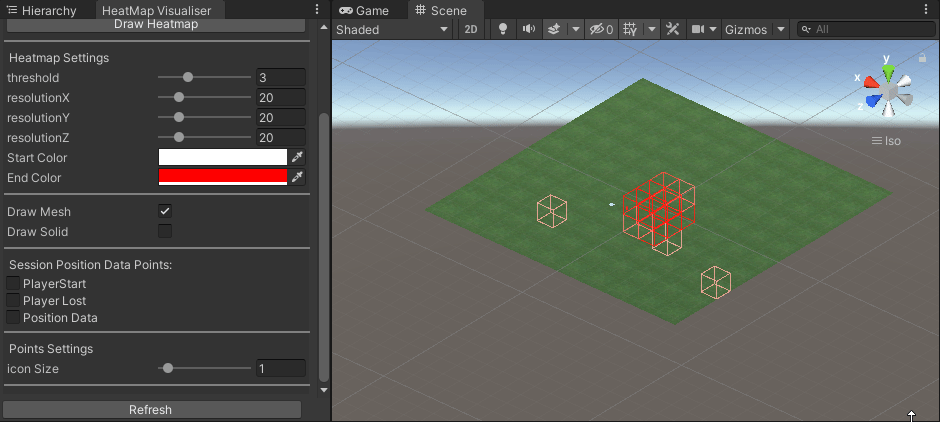Switch to the Scene tab
Image resolution: width=940 pixels, height=422 pixels.
441,10
